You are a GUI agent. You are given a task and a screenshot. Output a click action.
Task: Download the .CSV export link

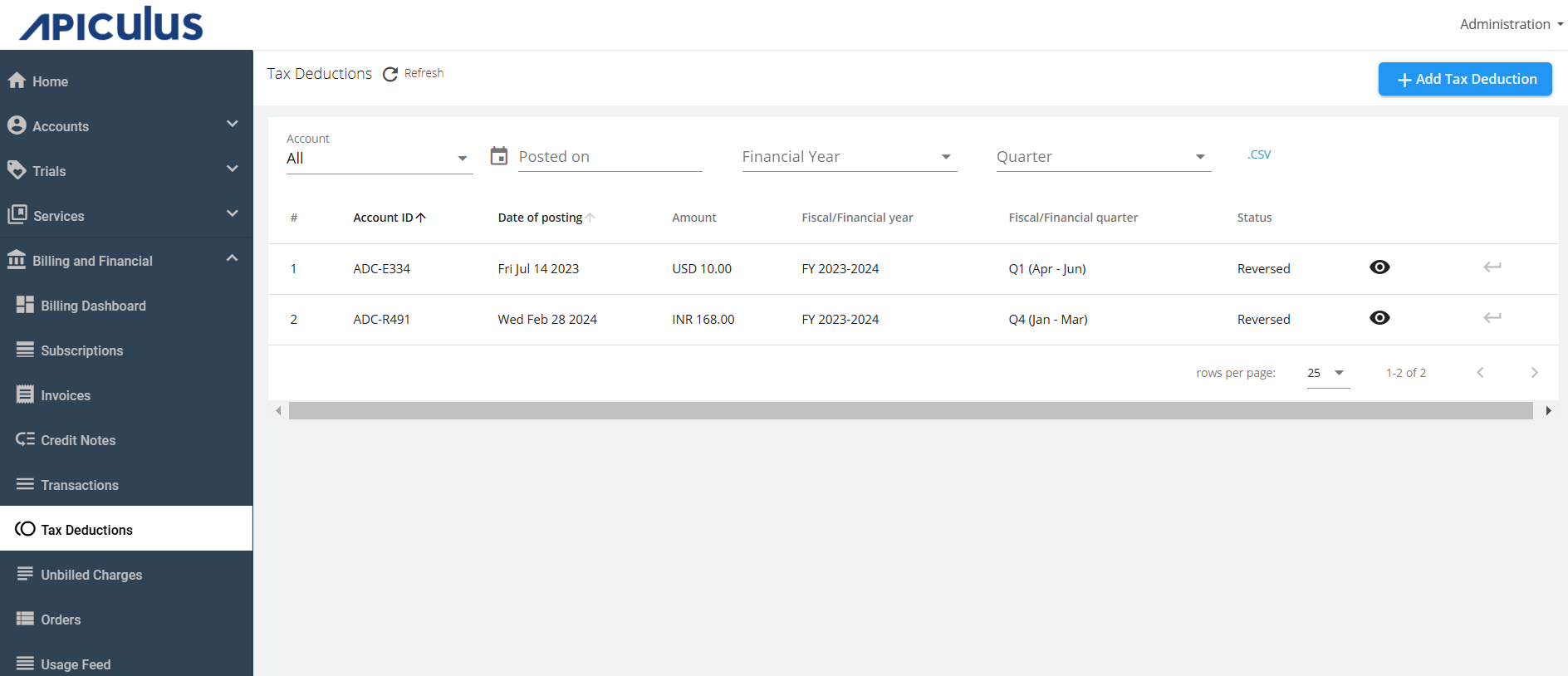coord(1259,154)
